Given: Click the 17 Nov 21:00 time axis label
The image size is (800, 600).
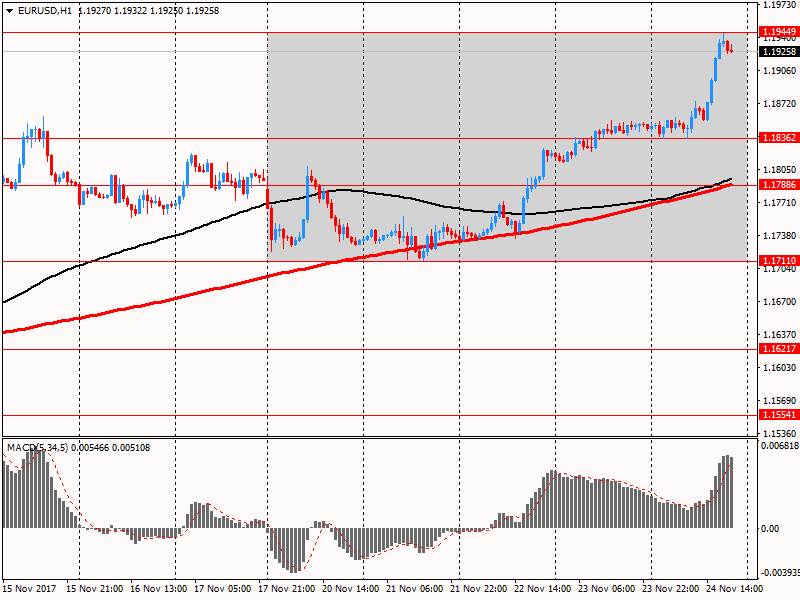Looking at the screenshot, I should coord(286,588).
